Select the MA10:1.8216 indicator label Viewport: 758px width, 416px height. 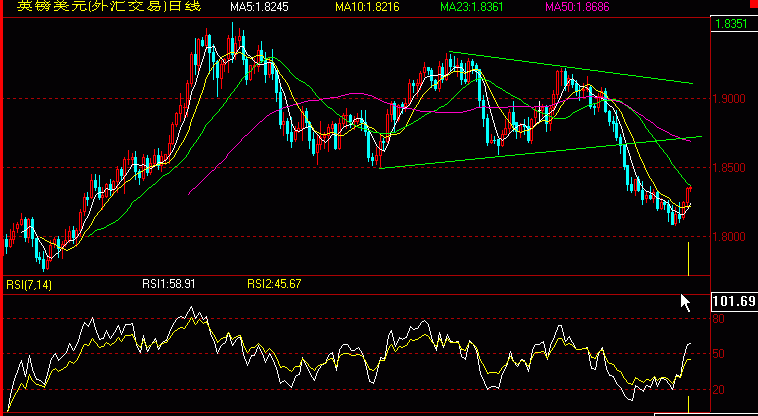click(x=367, y=7)
